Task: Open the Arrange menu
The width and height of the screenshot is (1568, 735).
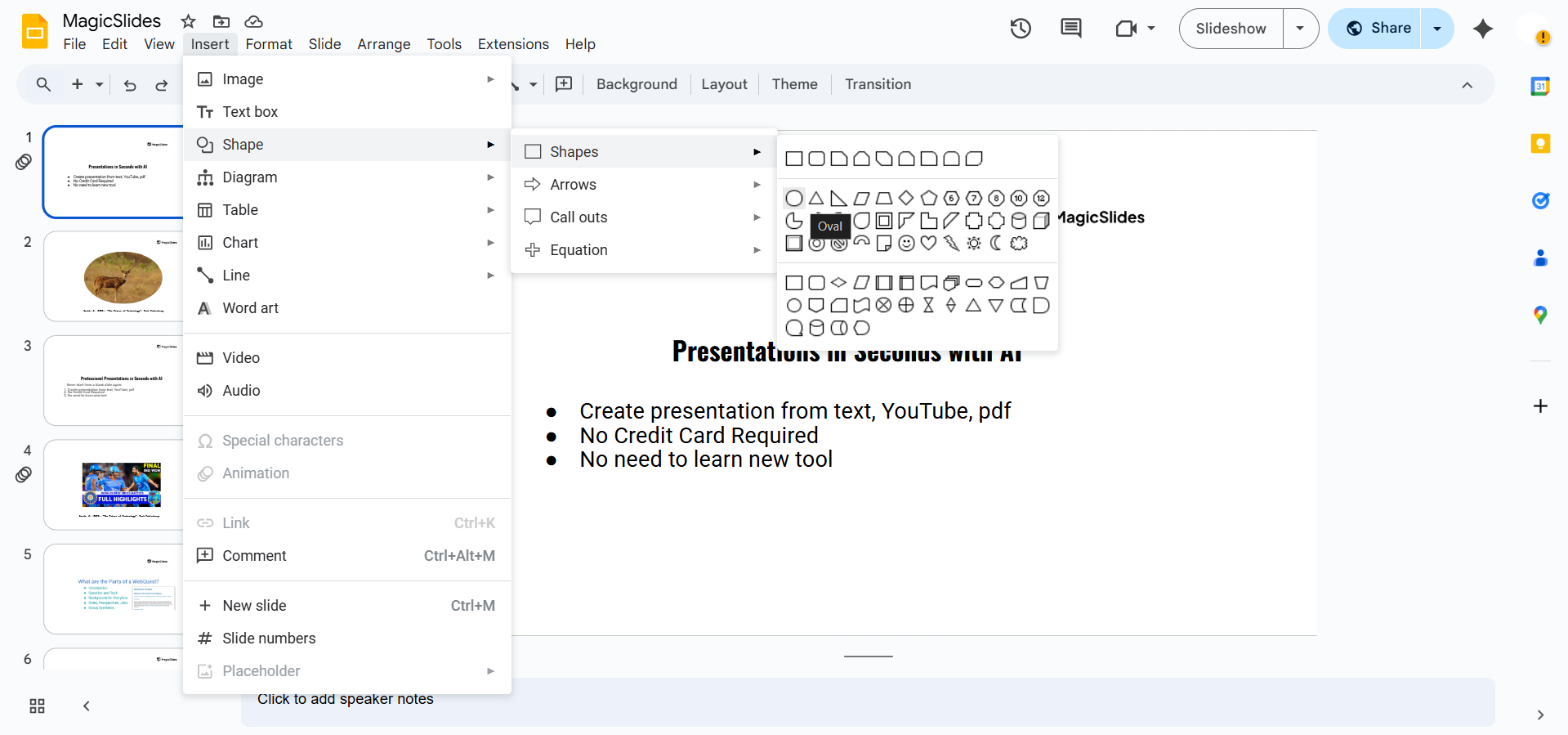Action: (x=384, y=44)
